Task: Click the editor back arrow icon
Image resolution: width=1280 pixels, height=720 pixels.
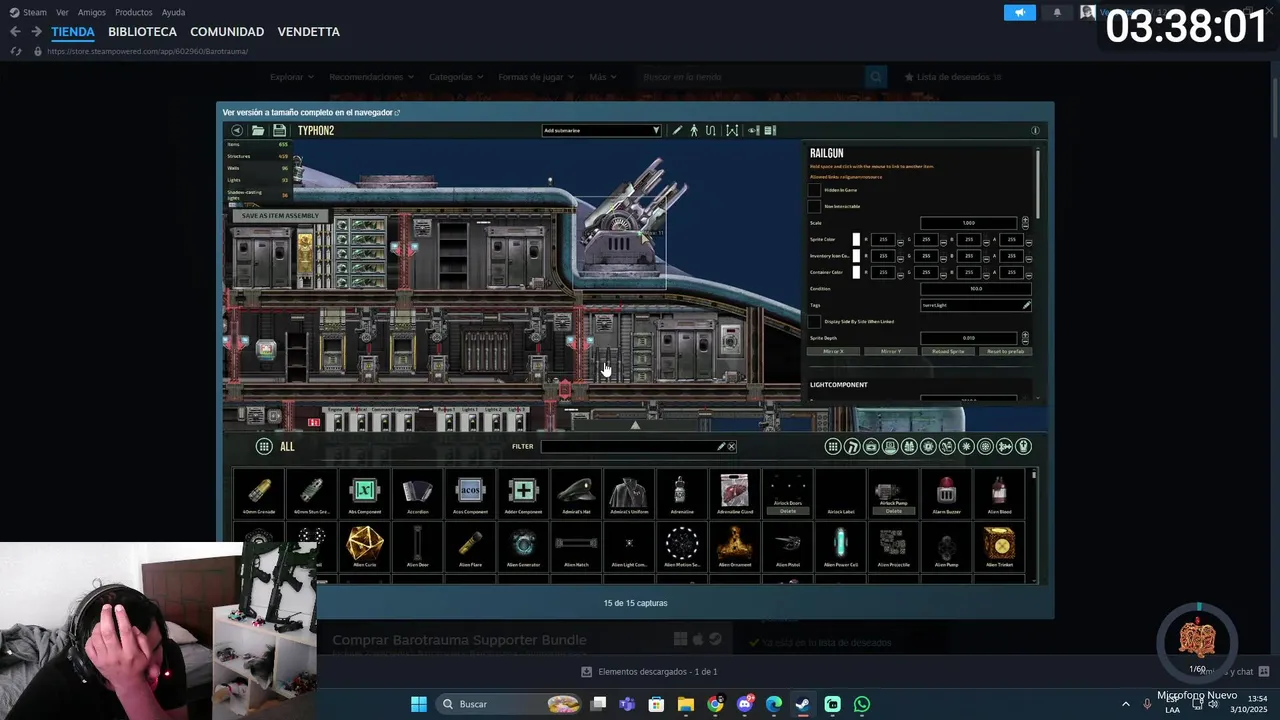Action: pos(237,130)
